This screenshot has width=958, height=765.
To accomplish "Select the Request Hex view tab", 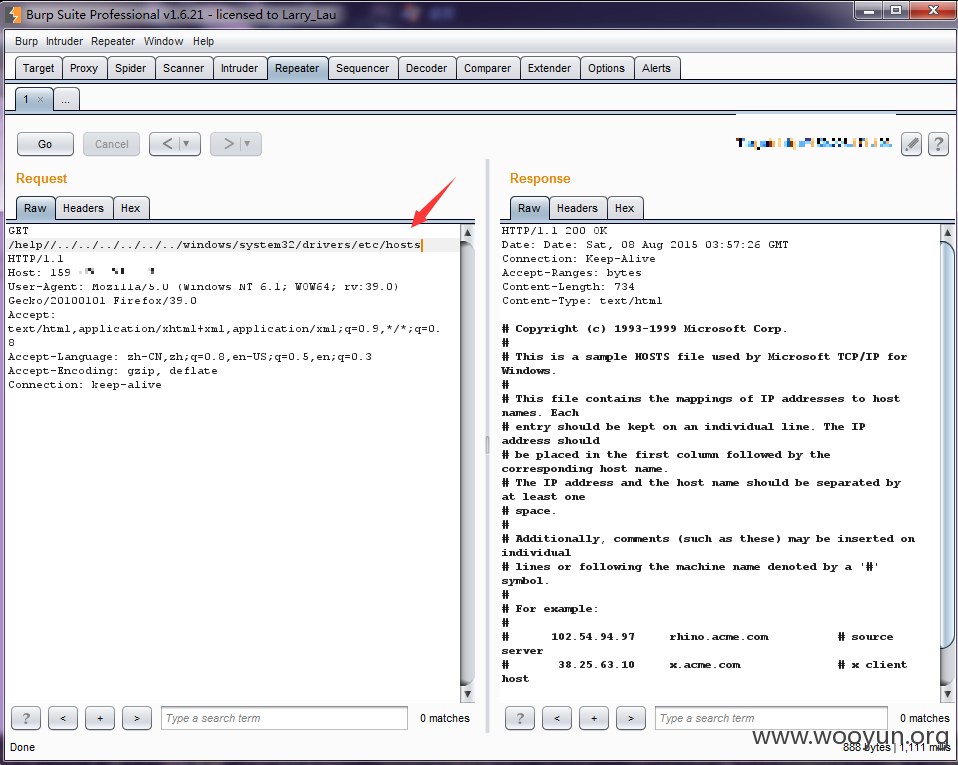I will [x=131, y=208].
